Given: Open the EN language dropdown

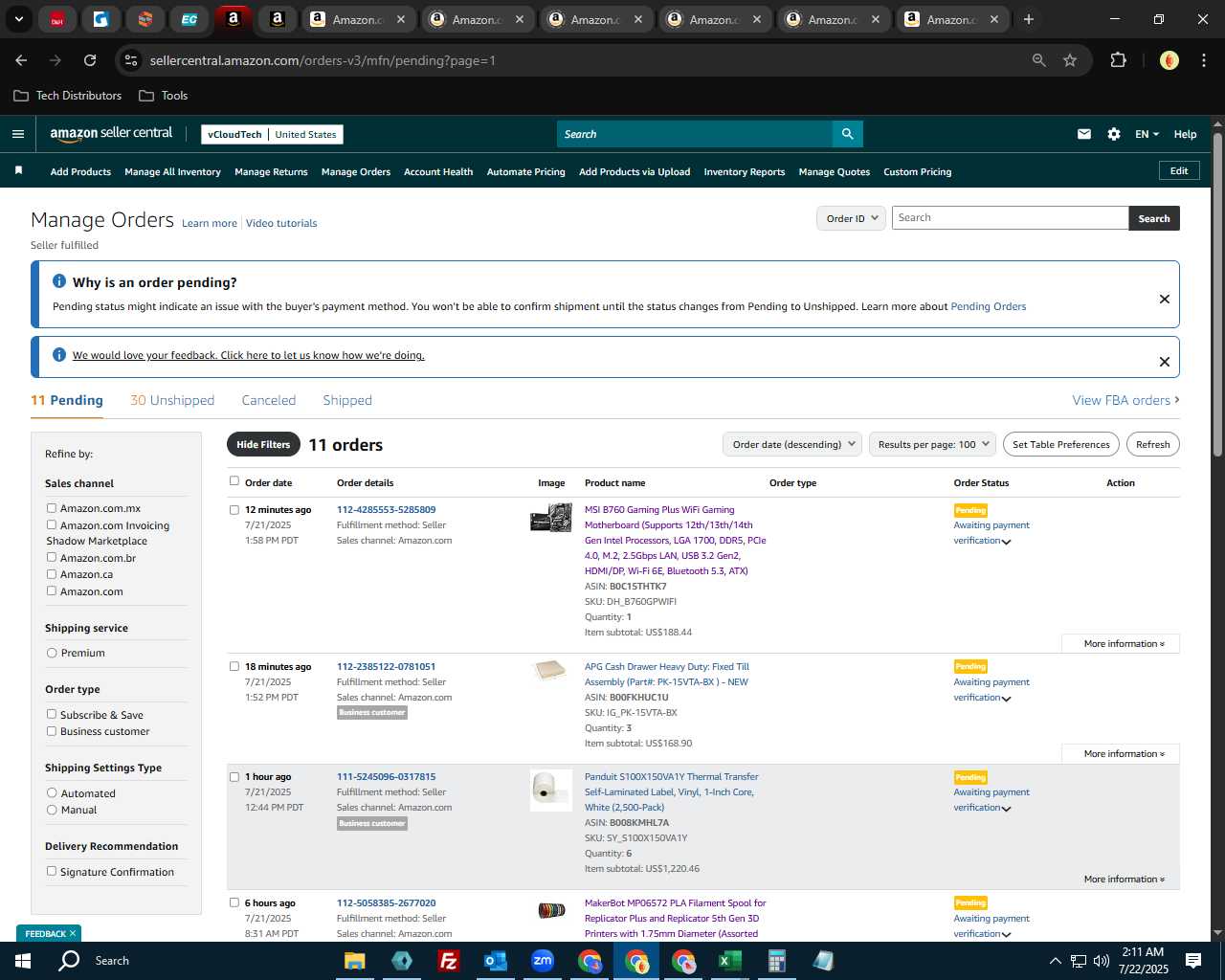Looking at the screenshot, I should coord(1147,134).
